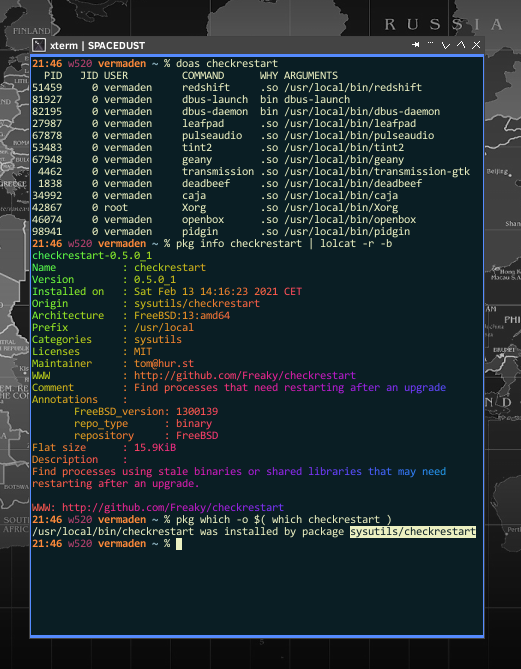Open WWW field github.com/Freaky/checkrestart URL

[x=245, y=376]
